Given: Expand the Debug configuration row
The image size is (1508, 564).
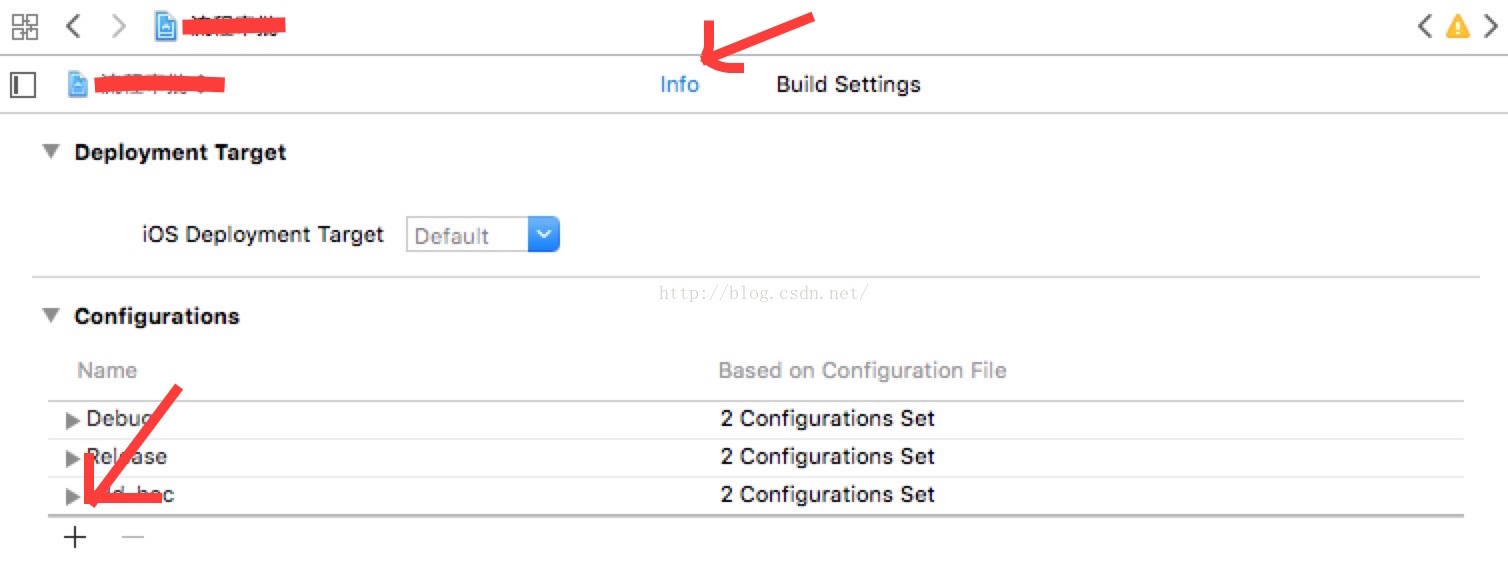Looking at the screenshot, I should 72,420.
